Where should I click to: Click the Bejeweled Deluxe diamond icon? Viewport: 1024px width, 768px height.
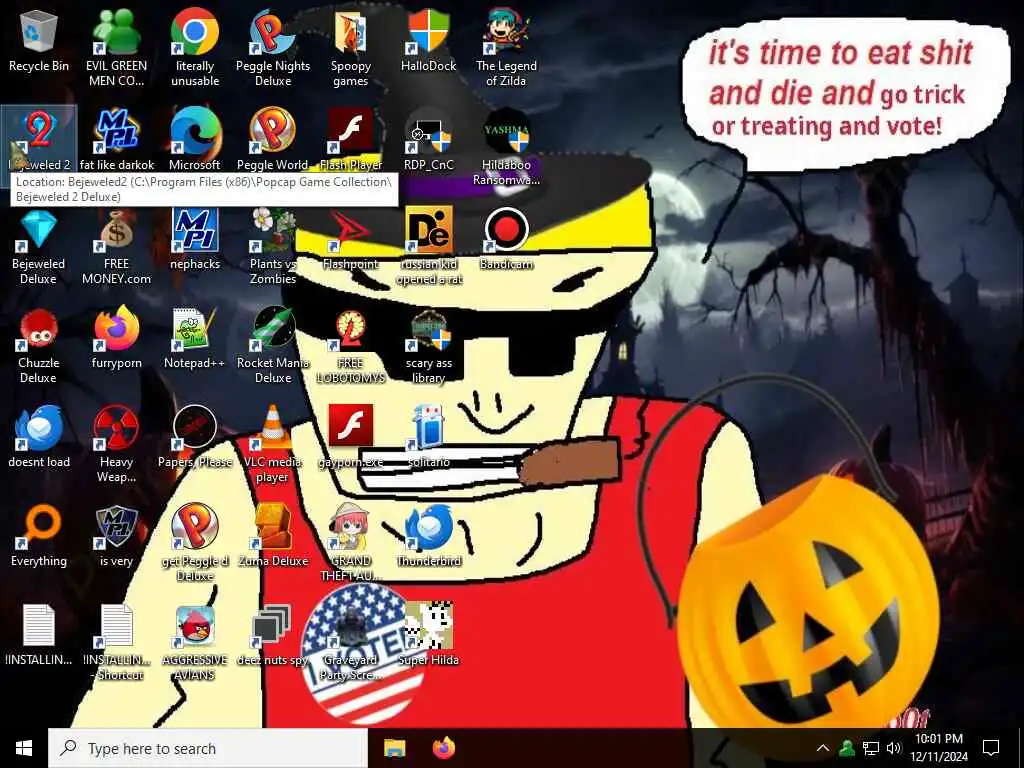click(39, 231)
